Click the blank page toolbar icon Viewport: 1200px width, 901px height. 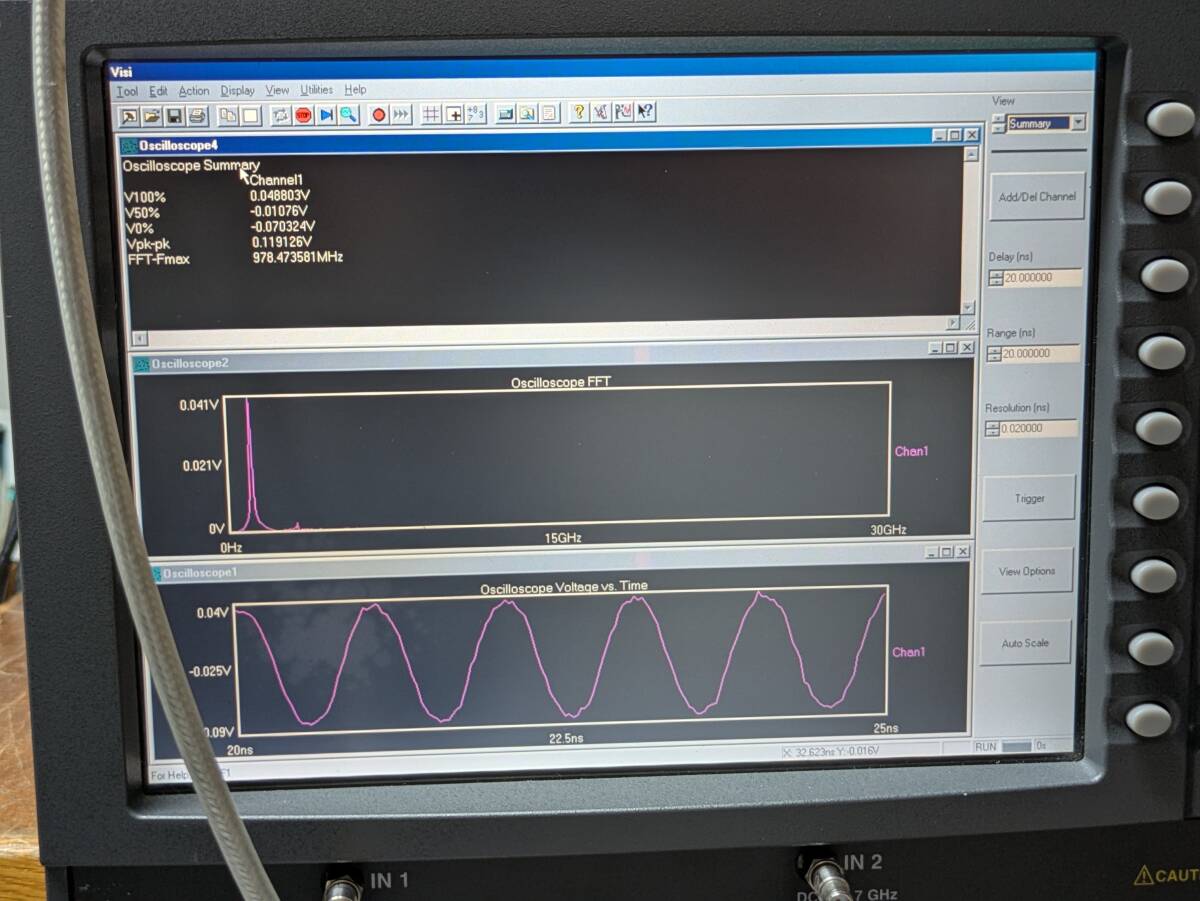coord(250,115)
